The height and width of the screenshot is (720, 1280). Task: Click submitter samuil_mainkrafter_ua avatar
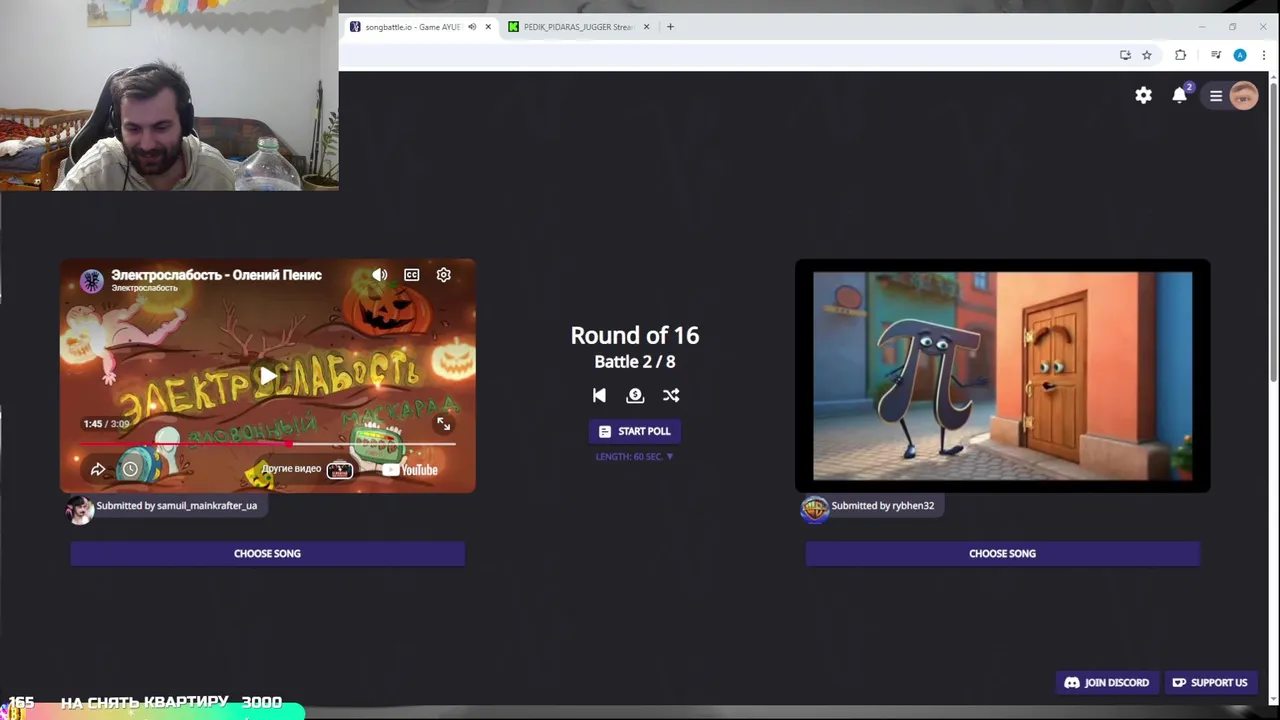pyautogui.click(x=80, y=509)
